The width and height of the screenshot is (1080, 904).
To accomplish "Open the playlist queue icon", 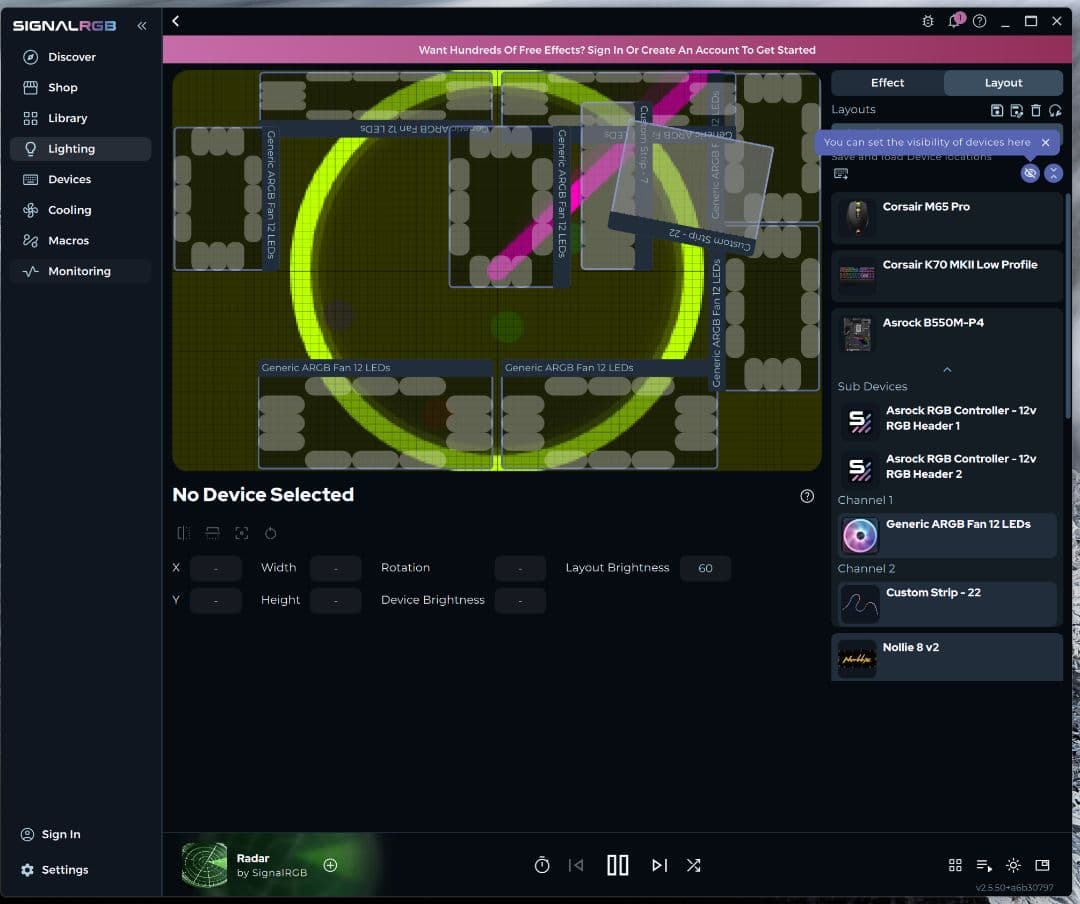I will (984, 865).
